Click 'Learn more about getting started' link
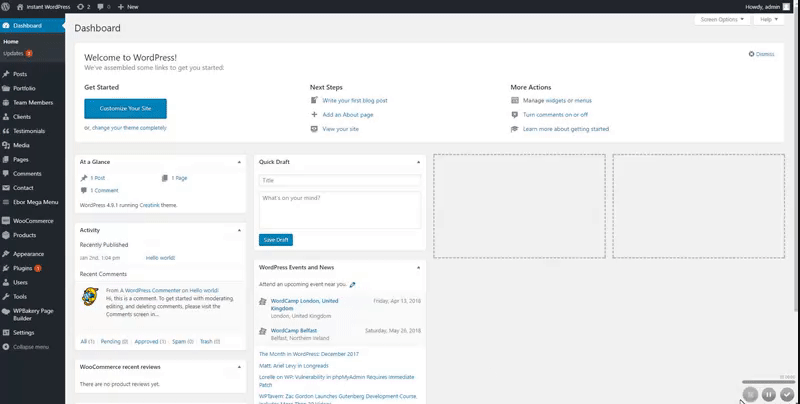 566,130
